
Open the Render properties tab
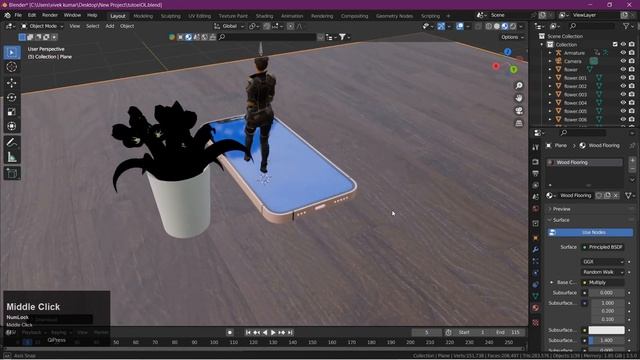[536, 162]
